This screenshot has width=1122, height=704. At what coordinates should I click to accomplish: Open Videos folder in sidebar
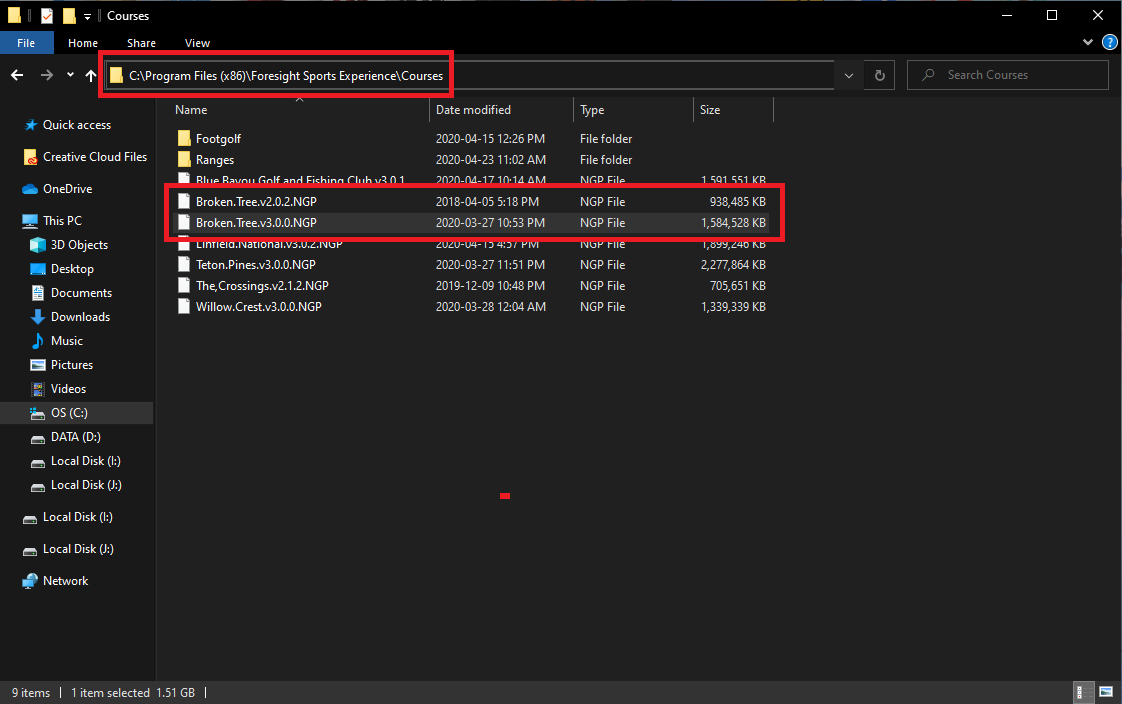[x=68, y=388]
